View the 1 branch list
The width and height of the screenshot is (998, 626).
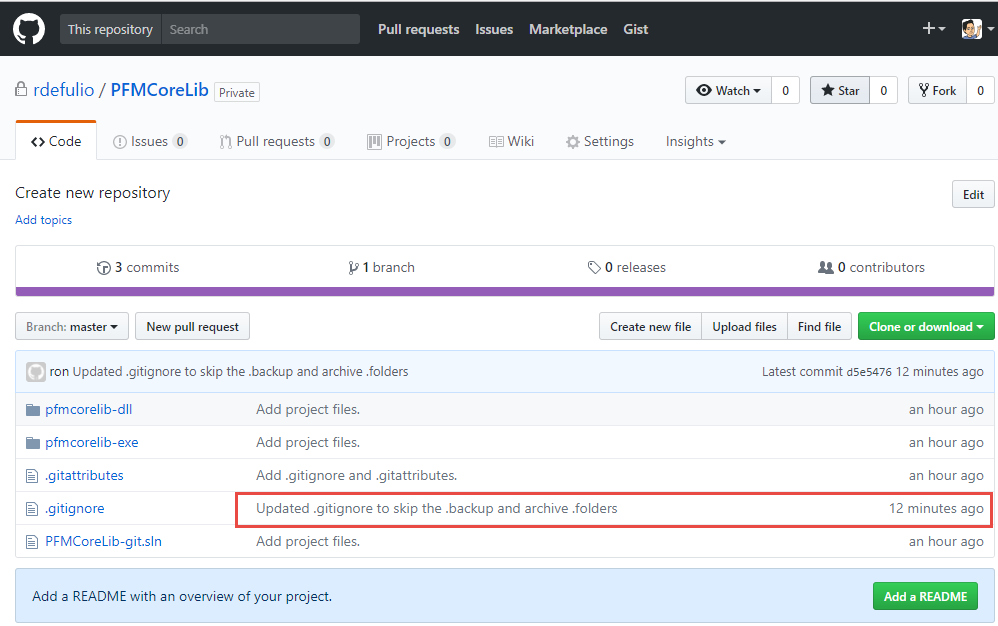pyautogui.click(x=381, y=268)
